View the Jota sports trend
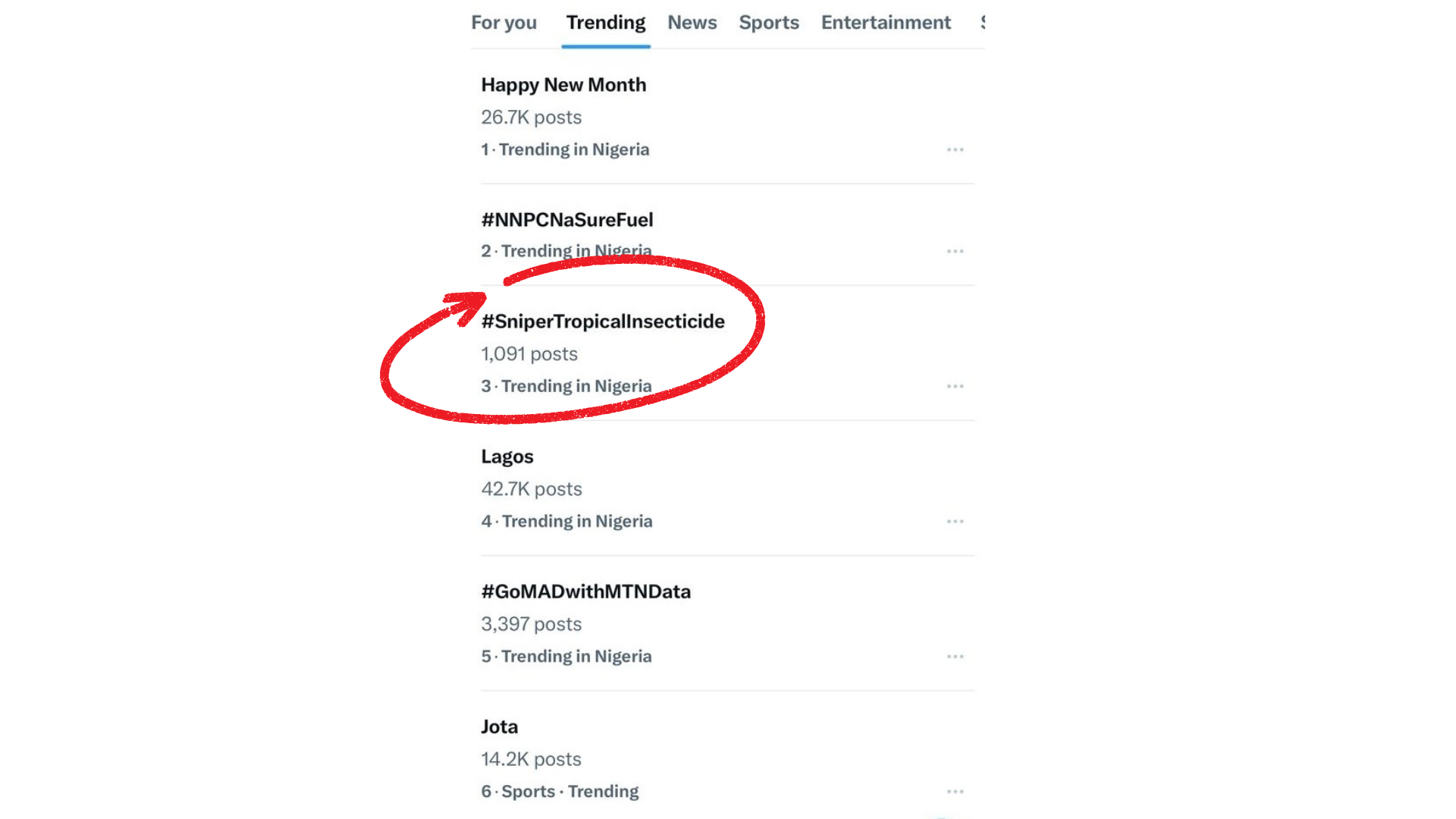Viewport: 1456px width, 819px height. (x=500, y=726)
